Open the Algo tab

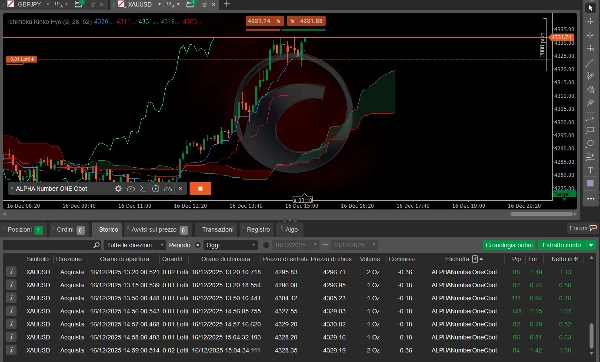point(290,230)
